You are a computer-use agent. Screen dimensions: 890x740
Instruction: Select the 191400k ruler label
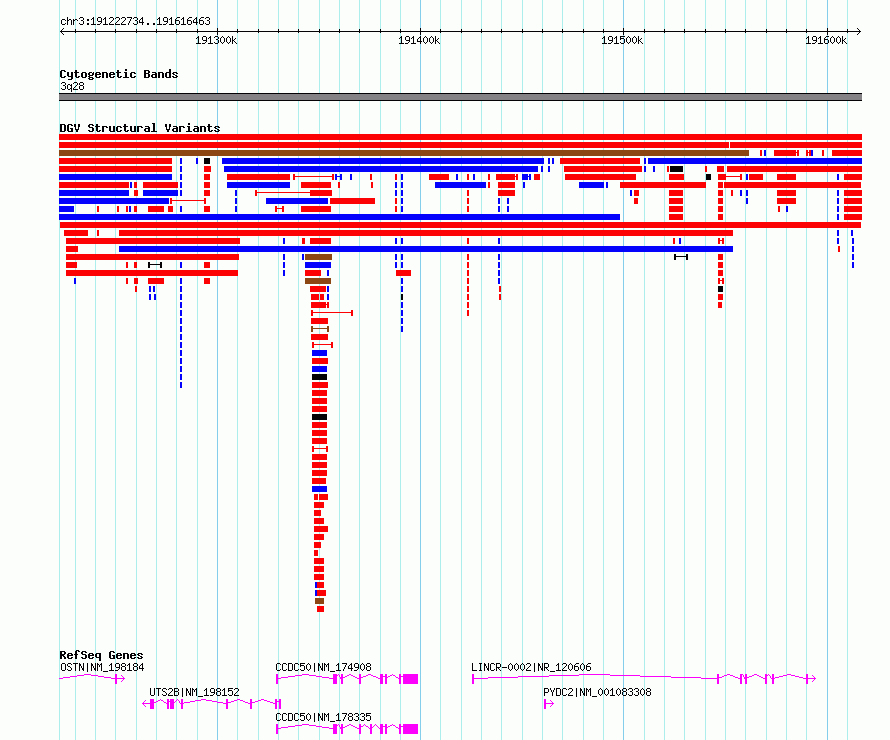coord(419,40)
